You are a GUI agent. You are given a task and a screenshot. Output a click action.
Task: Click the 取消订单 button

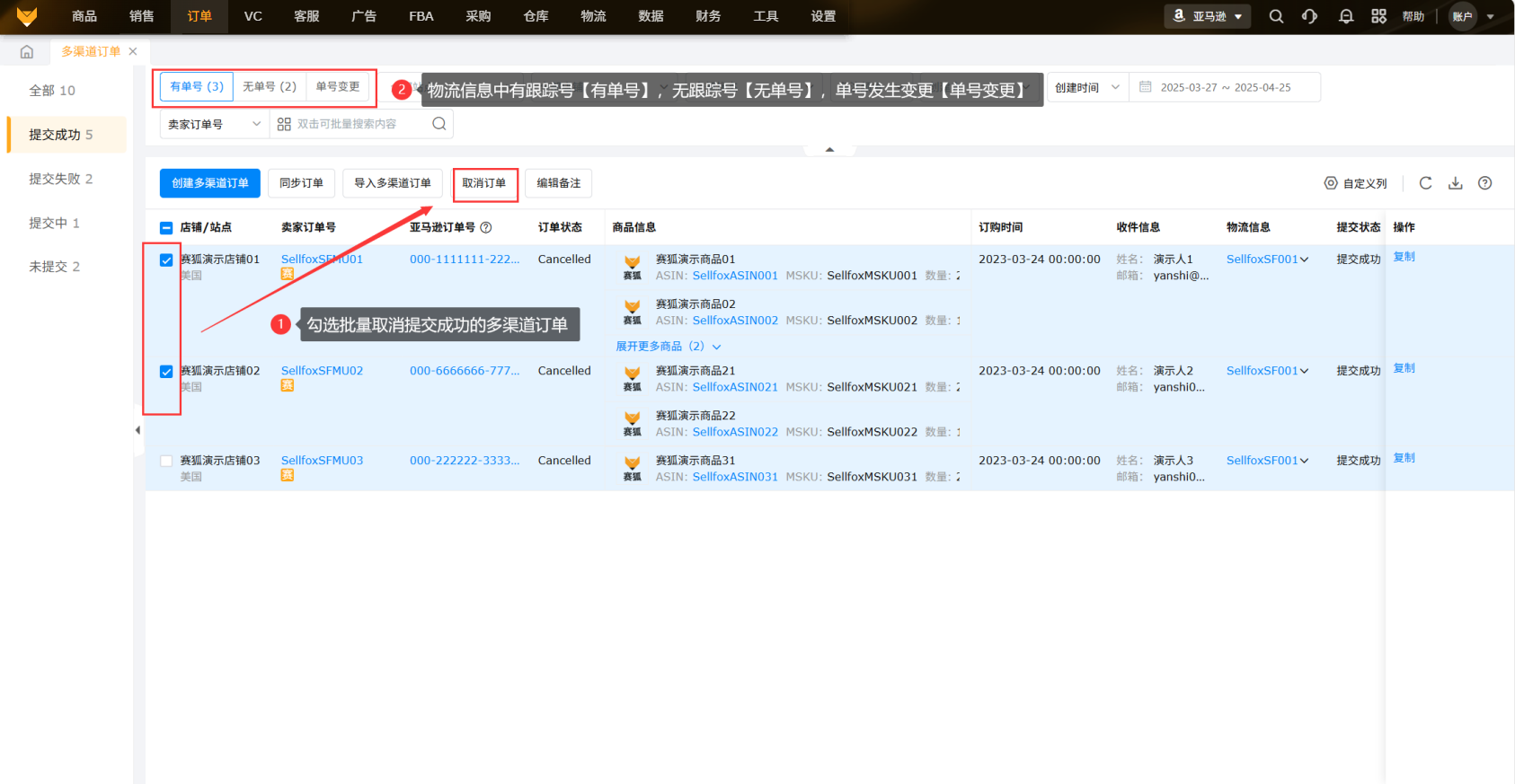[x=484, y=183]
